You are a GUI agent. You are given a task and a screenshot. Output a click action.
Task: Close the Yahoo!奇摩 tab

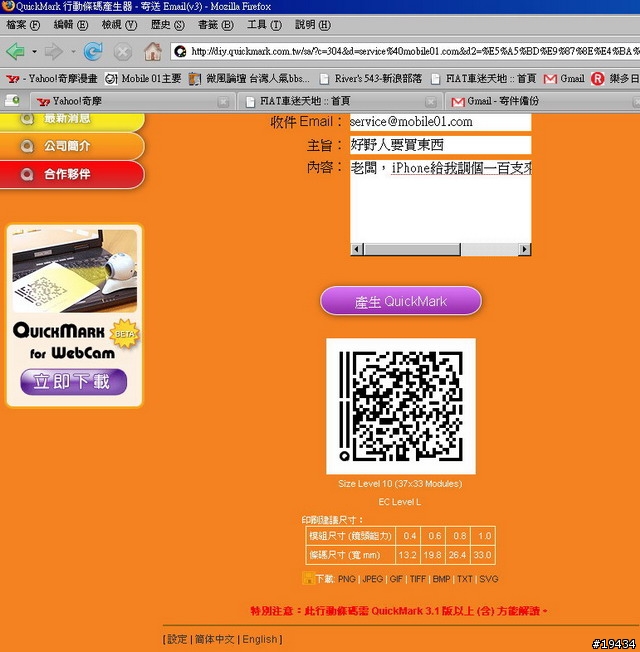point(223,102)
